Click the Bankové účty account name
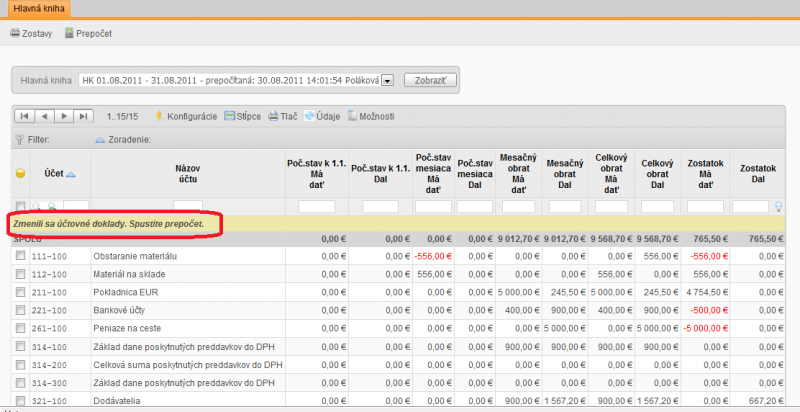The width and height of the screenshot is (800, 412). click(x=119, y=310)
